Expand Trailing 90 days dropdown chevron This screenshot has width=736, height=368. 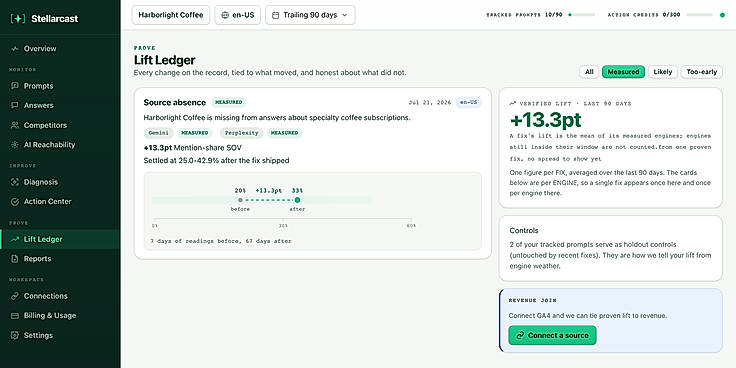(345, 15)
